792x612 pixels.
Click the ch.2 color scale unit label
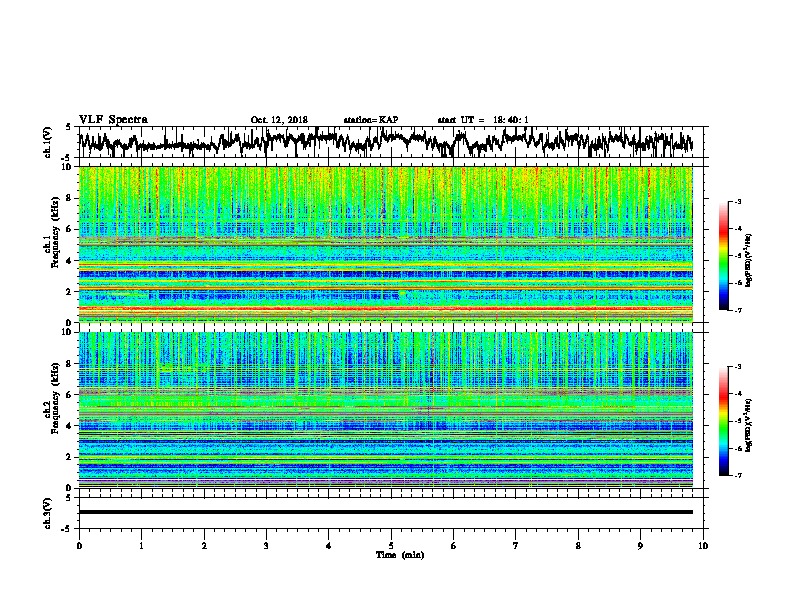click(748, 426)
